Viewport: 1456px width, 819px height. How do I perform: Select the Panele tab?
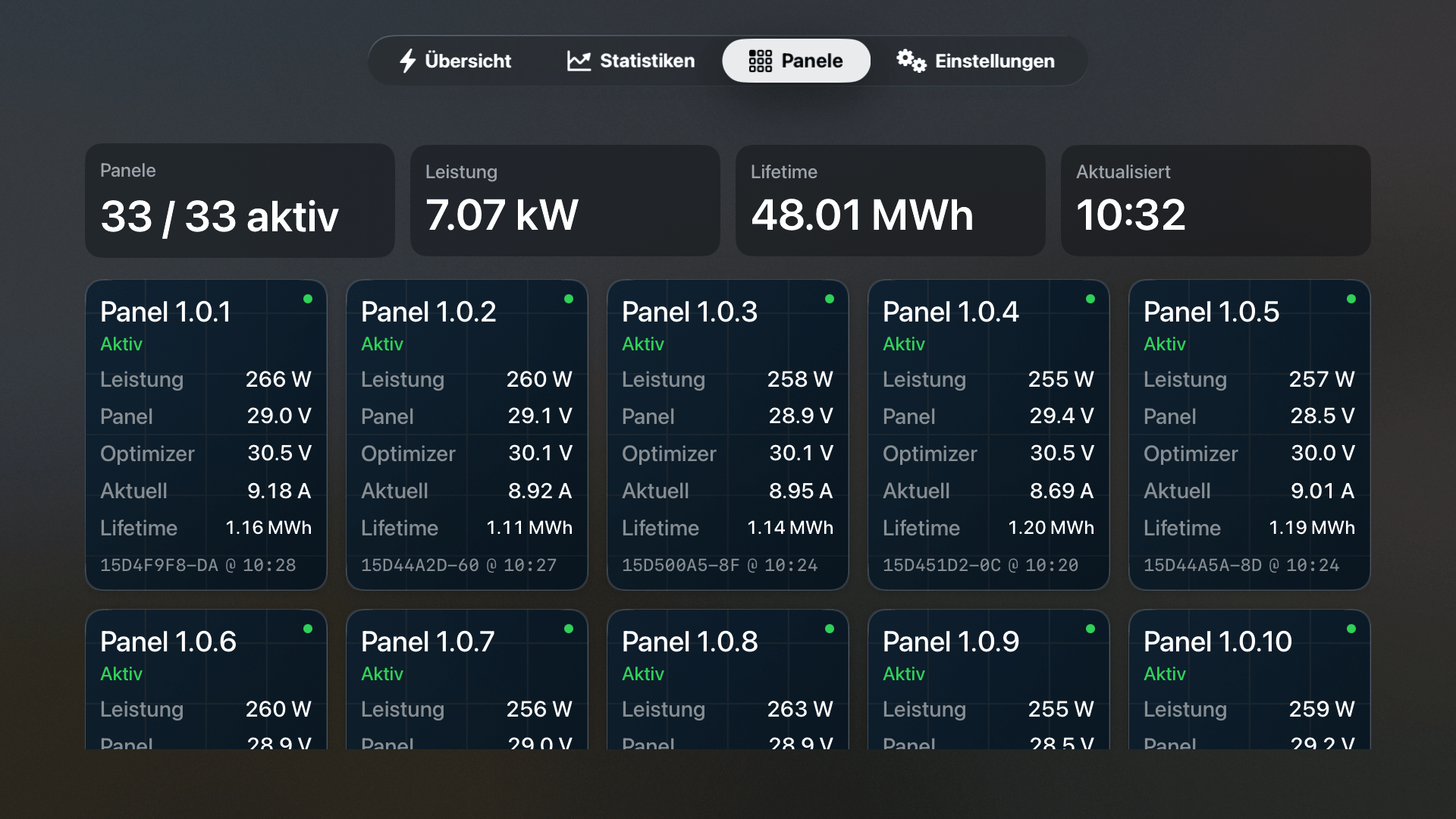click(796, 61)
